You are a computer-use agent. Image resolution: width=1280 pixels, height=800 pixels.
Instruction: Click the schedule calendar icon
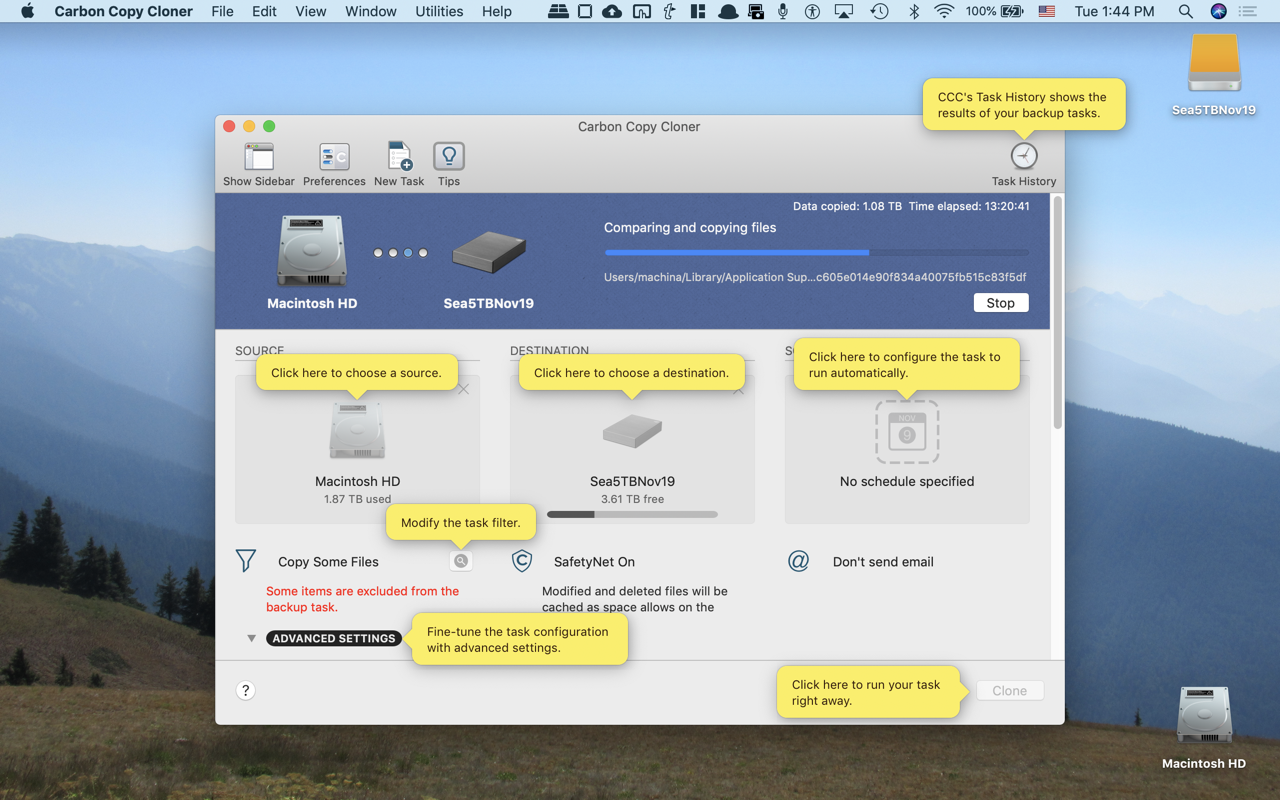(x=907, y=432)
